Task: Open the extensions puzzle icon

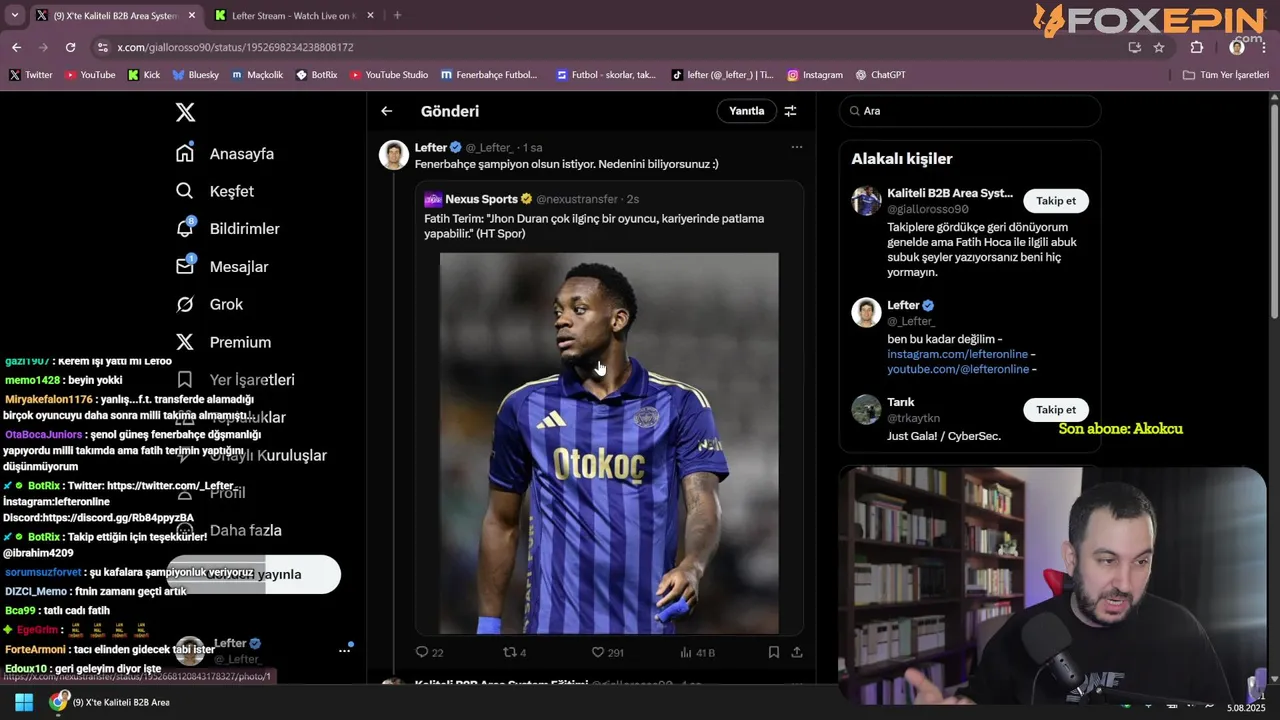Action: 1197,47
